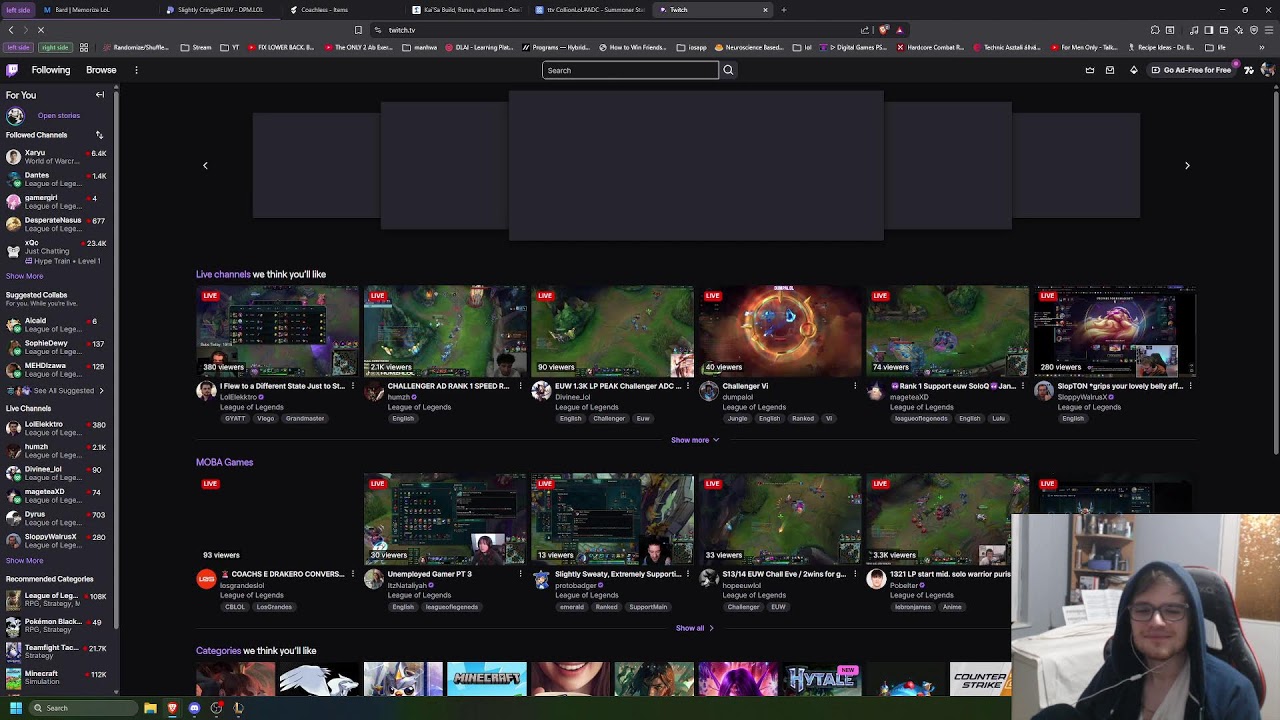
Task: Open Divinee_lol EUW 1.3K LP stream thumbnail
Action: click(612, 331)
